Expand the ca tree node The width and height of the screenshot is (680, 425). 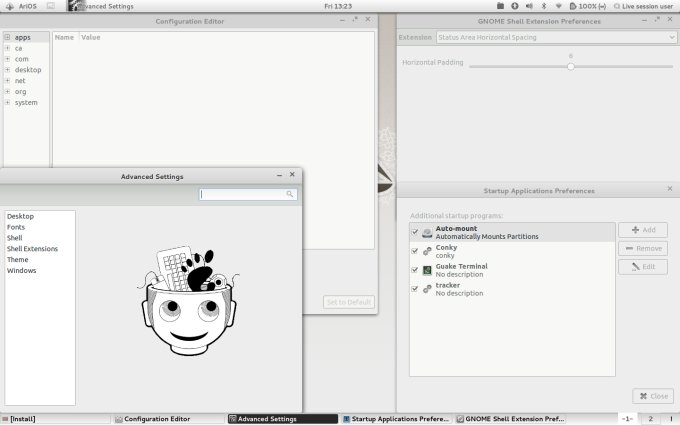pyautogui.click(x=7, y=48)
